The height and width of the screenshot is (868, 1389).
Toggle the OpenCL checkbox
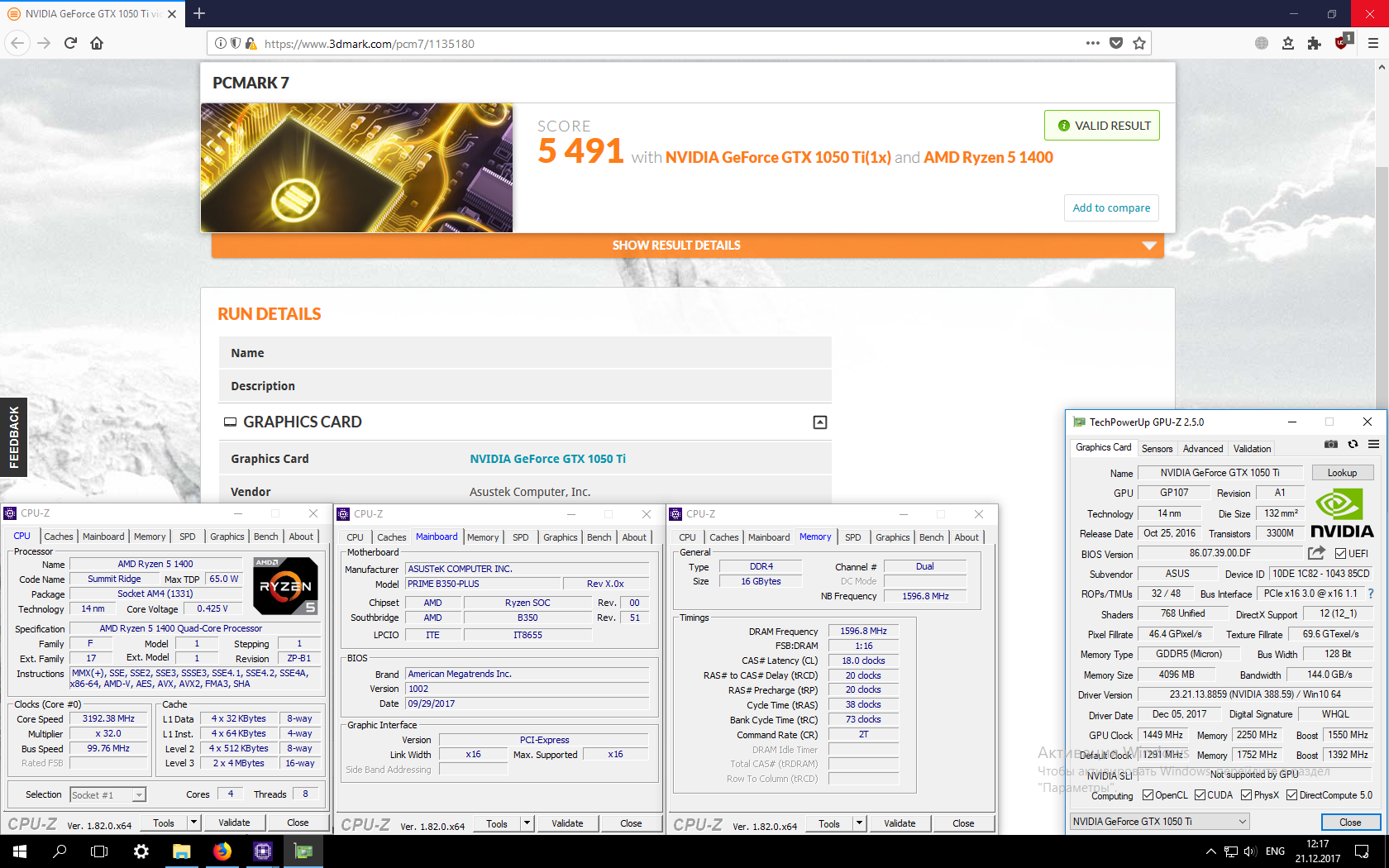pyautogui.click(x=1148, y=795)
